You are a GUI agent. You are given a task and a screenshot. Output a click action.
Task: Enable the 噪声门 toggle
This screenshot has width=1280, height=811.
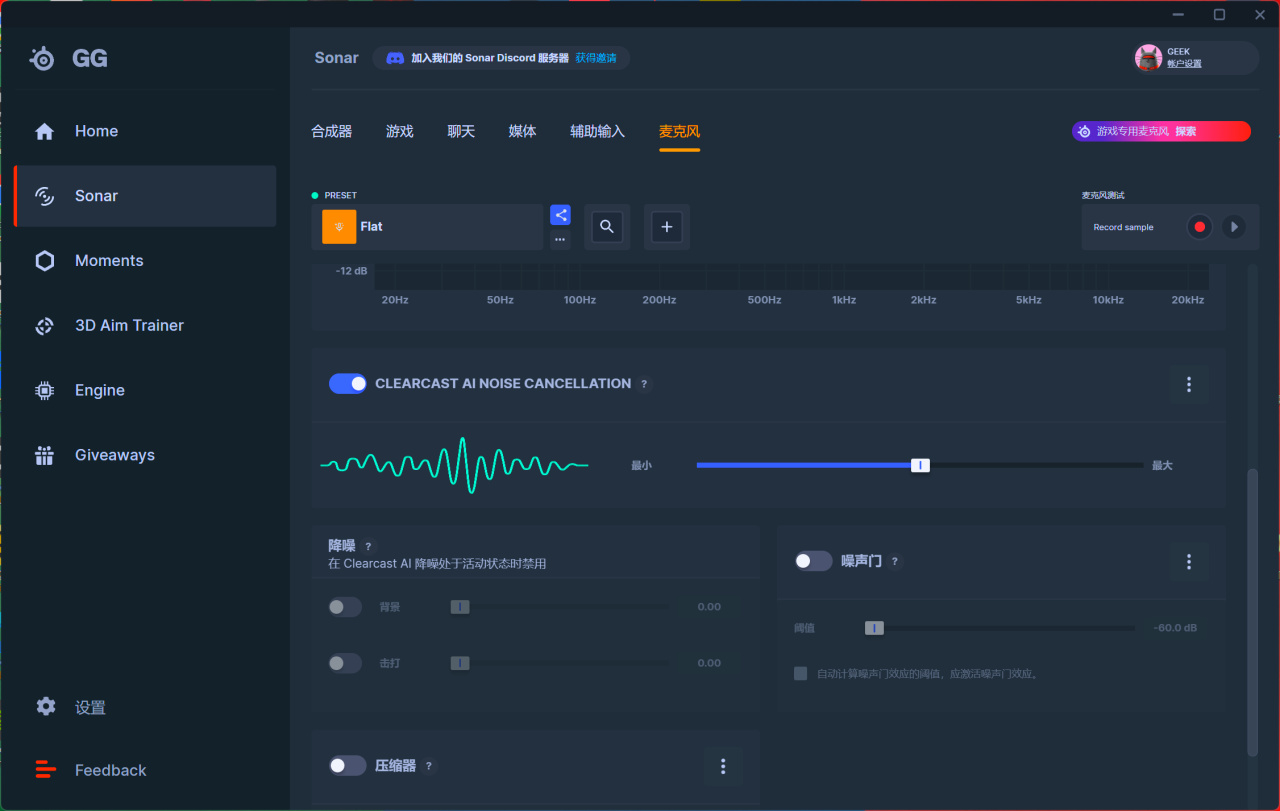coord(814,562)
